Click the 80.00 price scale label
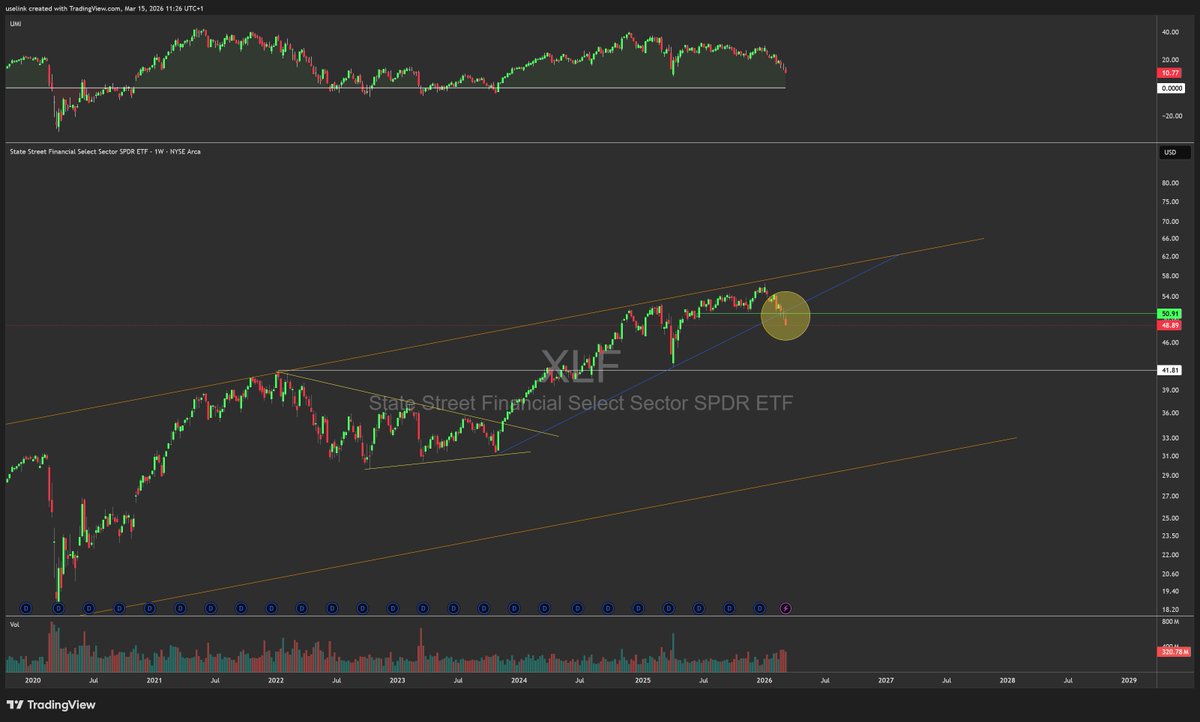 (1171, 183)
